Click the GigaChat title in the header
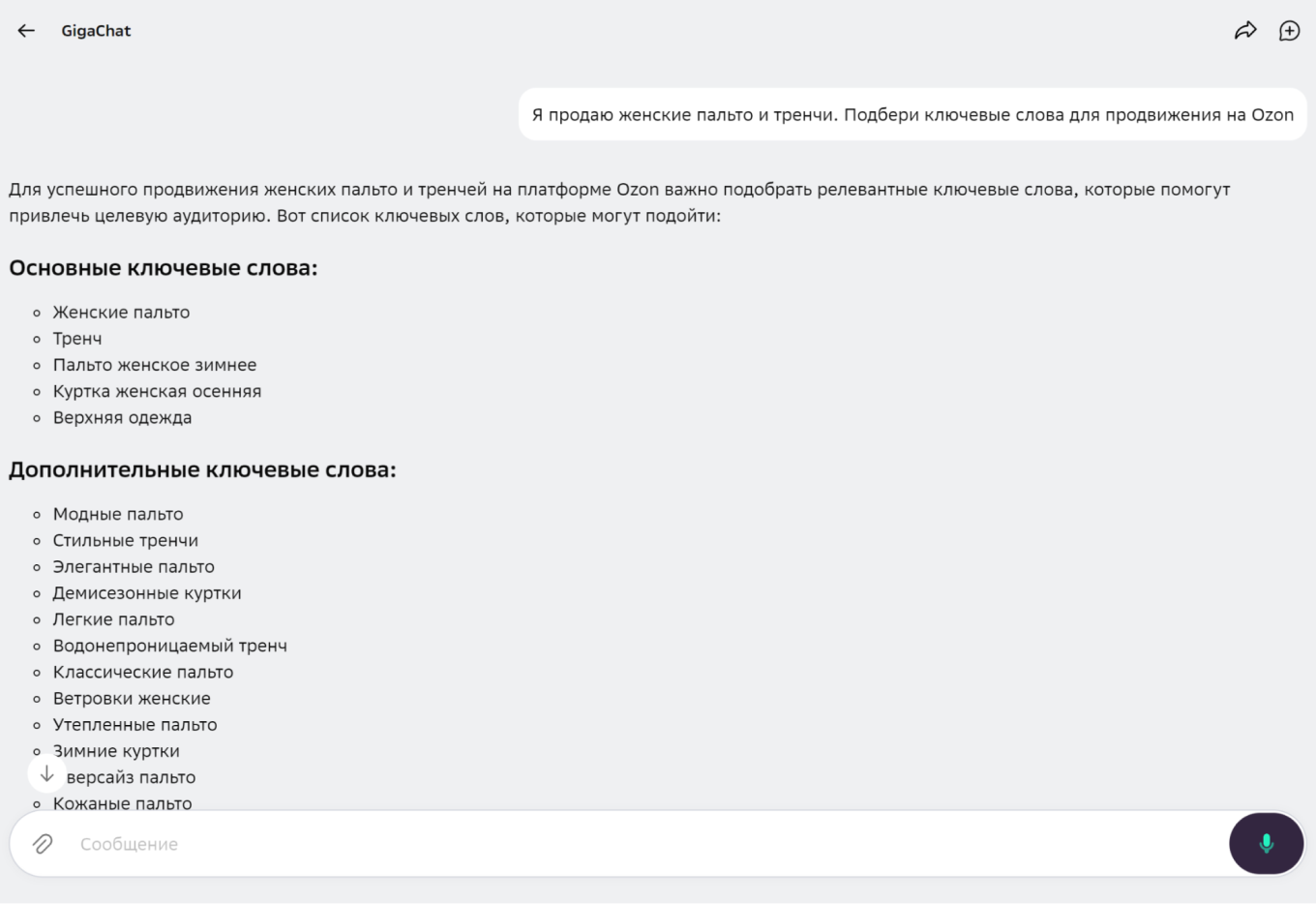 (x=96, y=31)
